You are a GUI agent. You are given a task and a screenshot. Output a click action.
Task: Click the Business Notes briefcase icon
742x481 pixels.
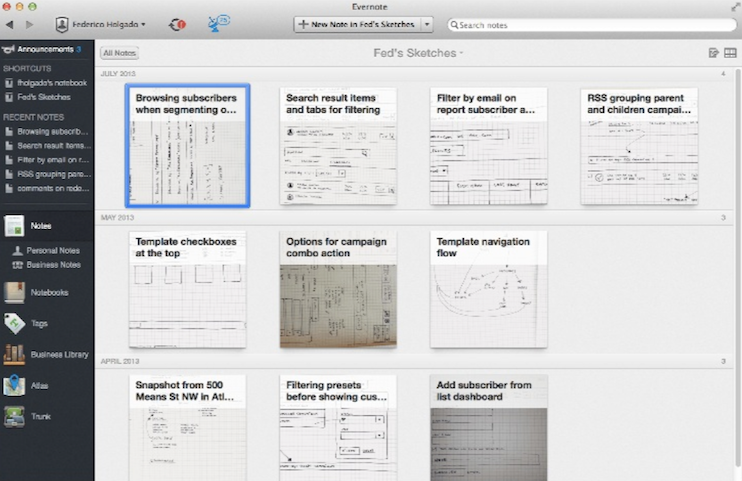[18, 265]
